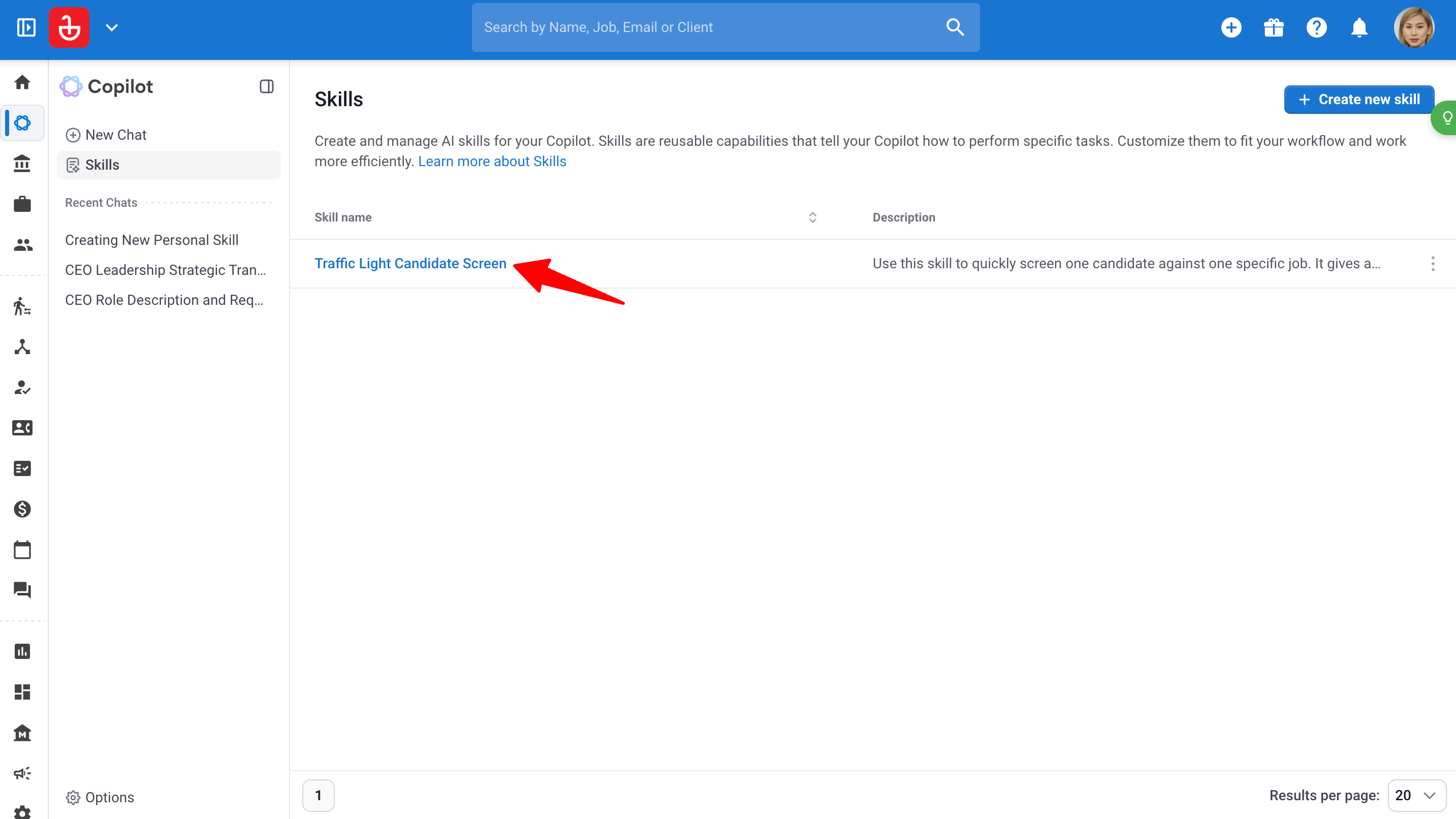Viewport: 1456px width, 819px height.
Task: Click Create new skill button
Action: [x=1359, y=100]
